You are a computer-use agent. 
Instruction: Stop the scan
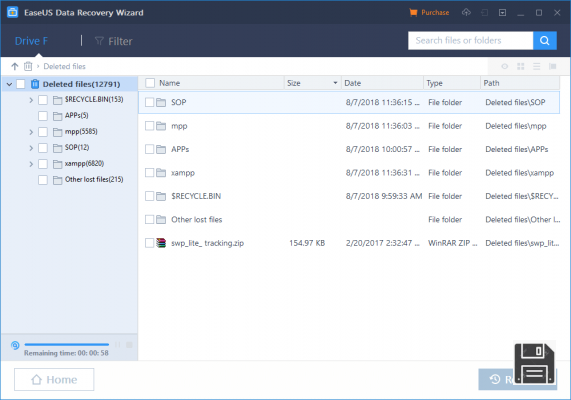pos(129,345)
